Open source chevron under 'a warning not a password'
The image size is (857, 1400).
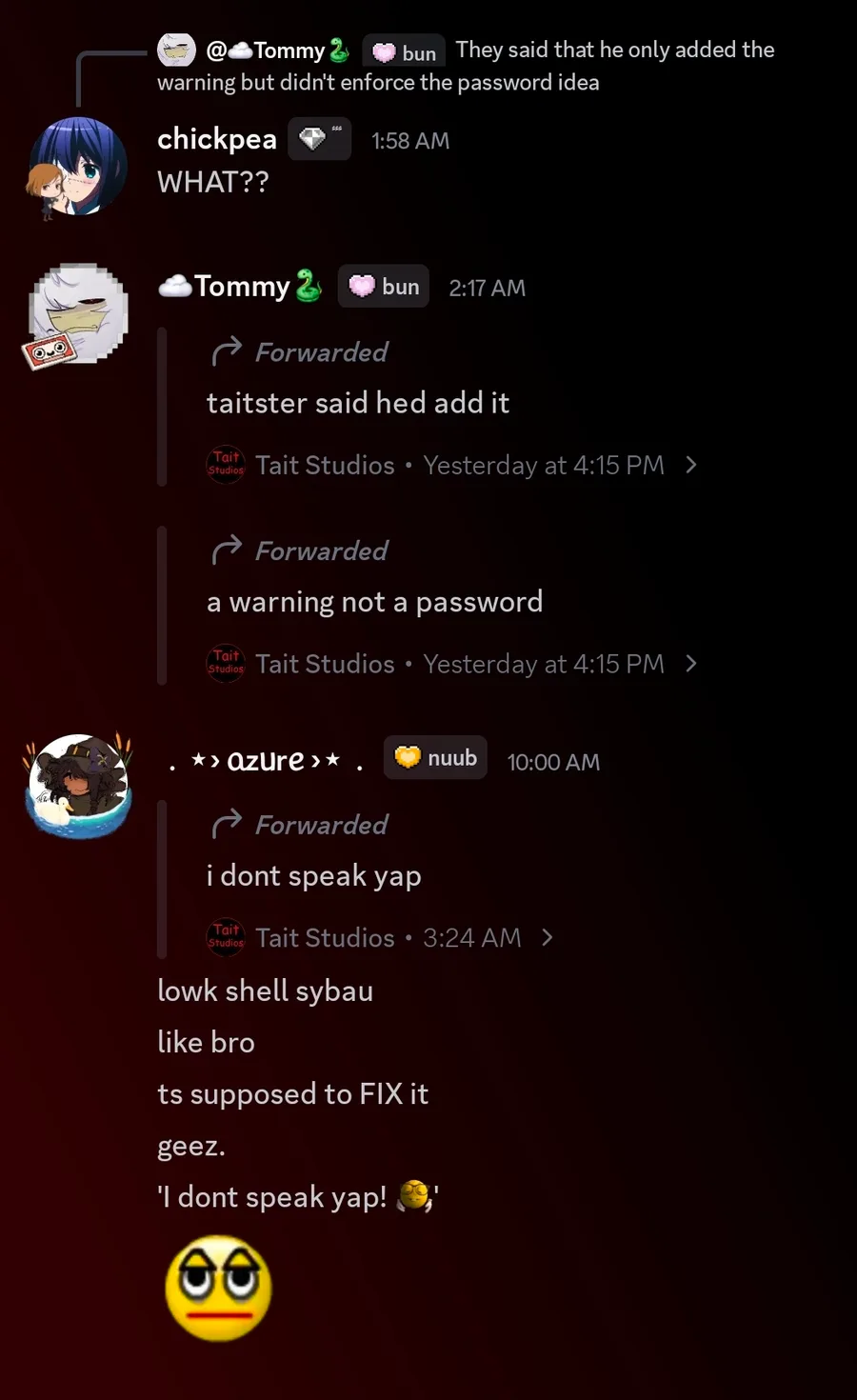(x=691, y=664)
